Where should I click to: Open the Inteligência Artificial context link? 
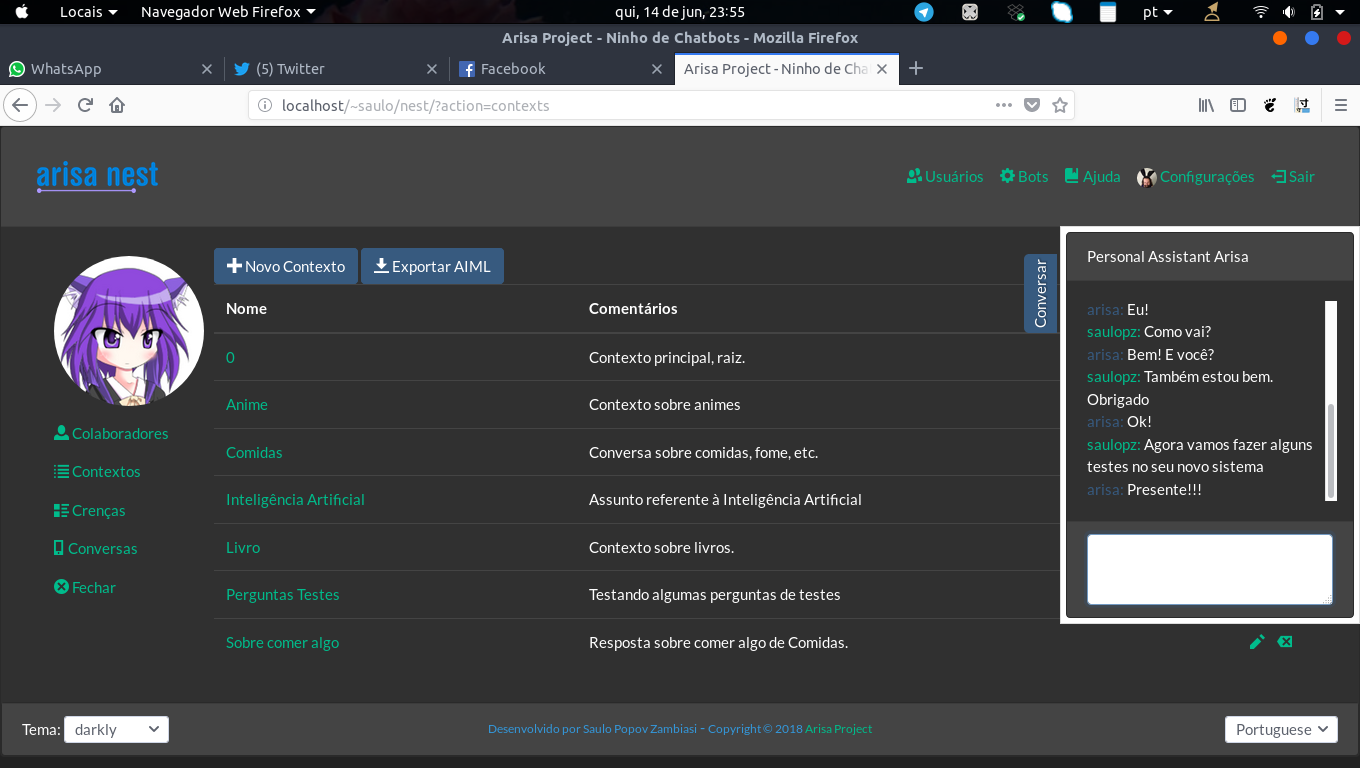295,500
